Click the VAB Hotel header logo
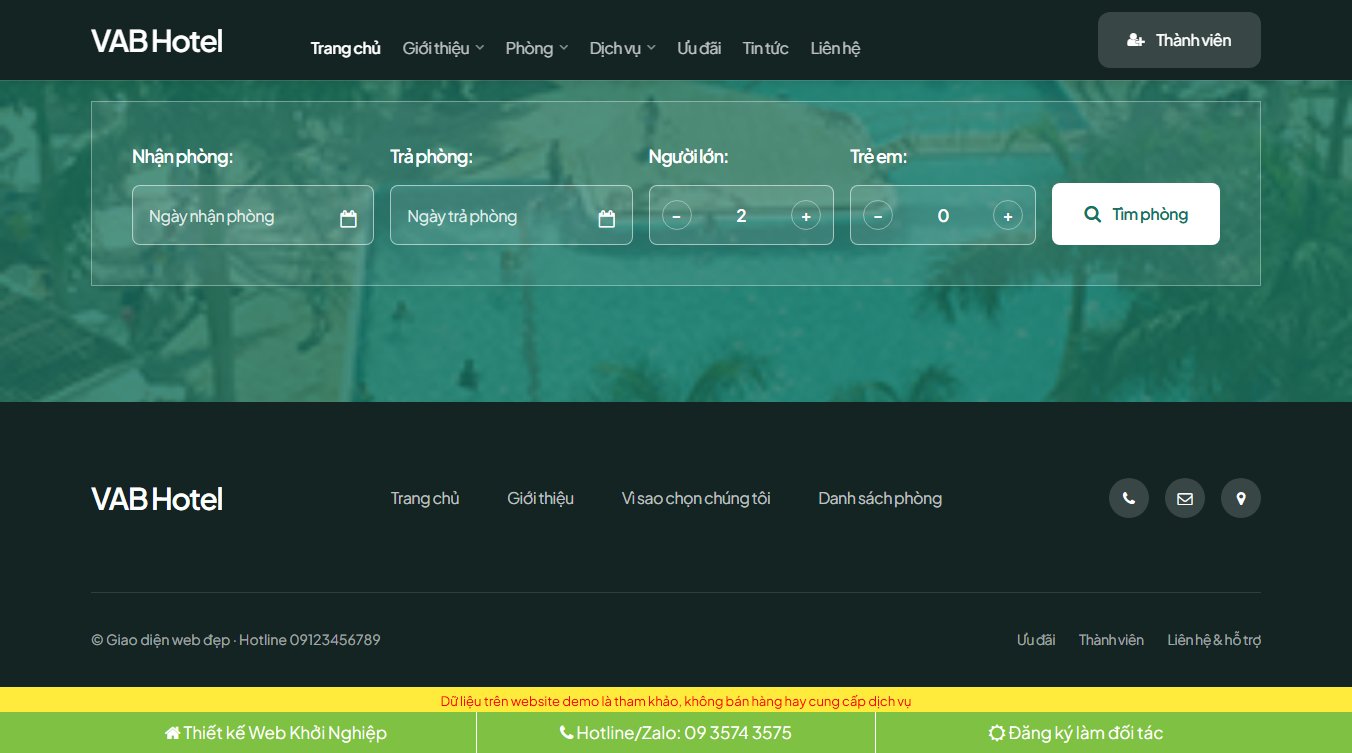Image resolution: width=1352 pixels, height=753 pixels. tap(157, 41)
